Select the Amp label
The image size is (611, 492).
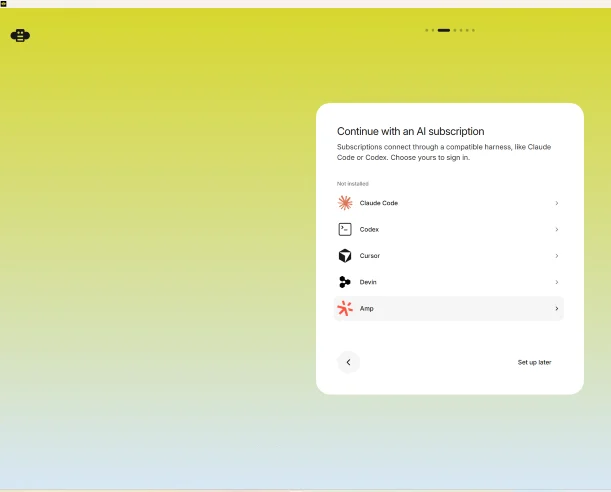366,309
